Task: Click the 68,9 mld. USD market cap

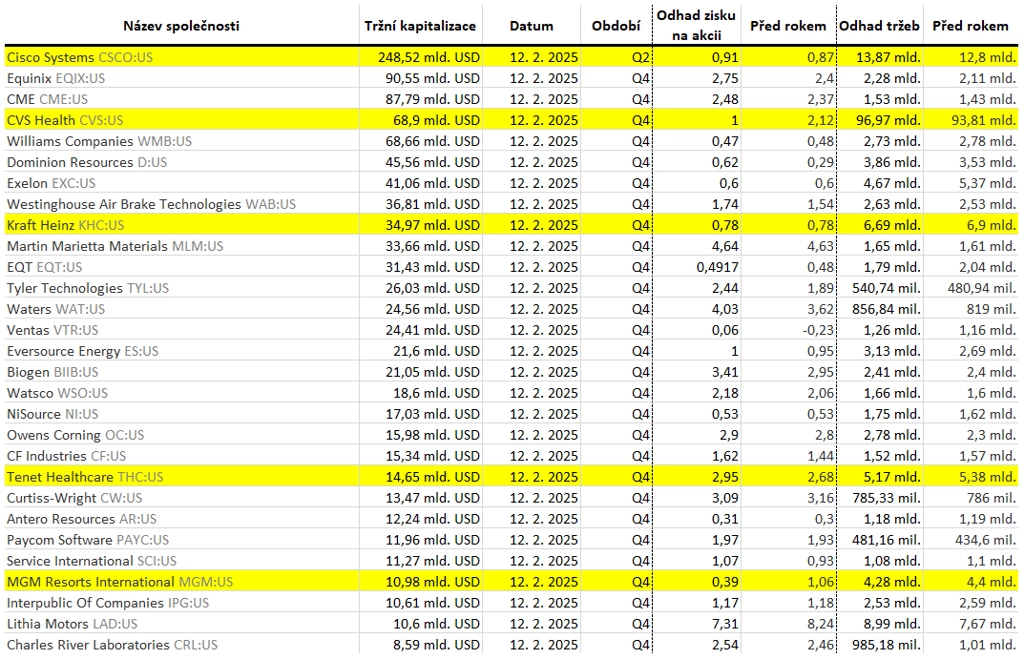Action: [436, 120]
